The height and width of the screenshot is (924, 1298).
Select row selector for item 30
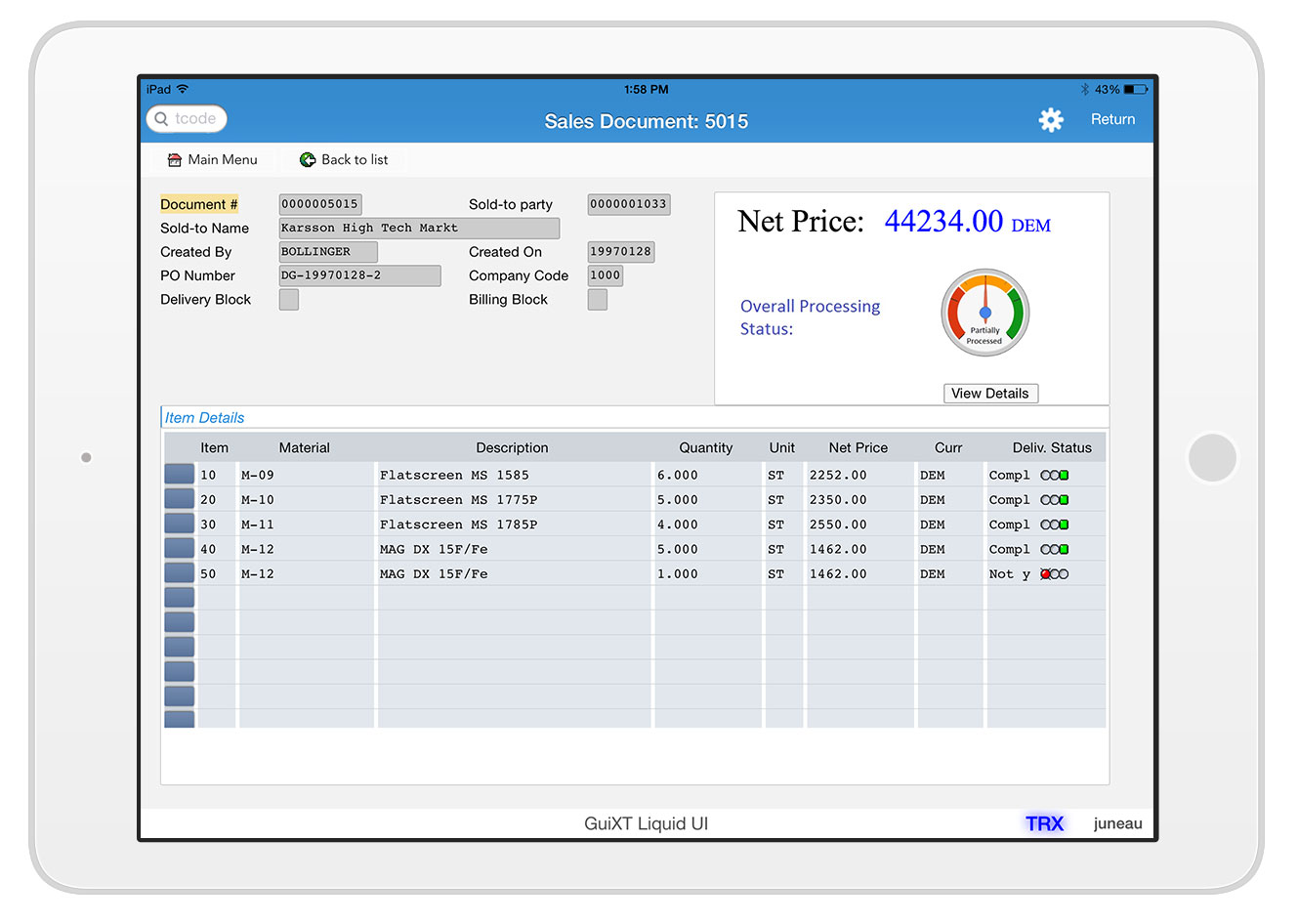tap(180, 525)
